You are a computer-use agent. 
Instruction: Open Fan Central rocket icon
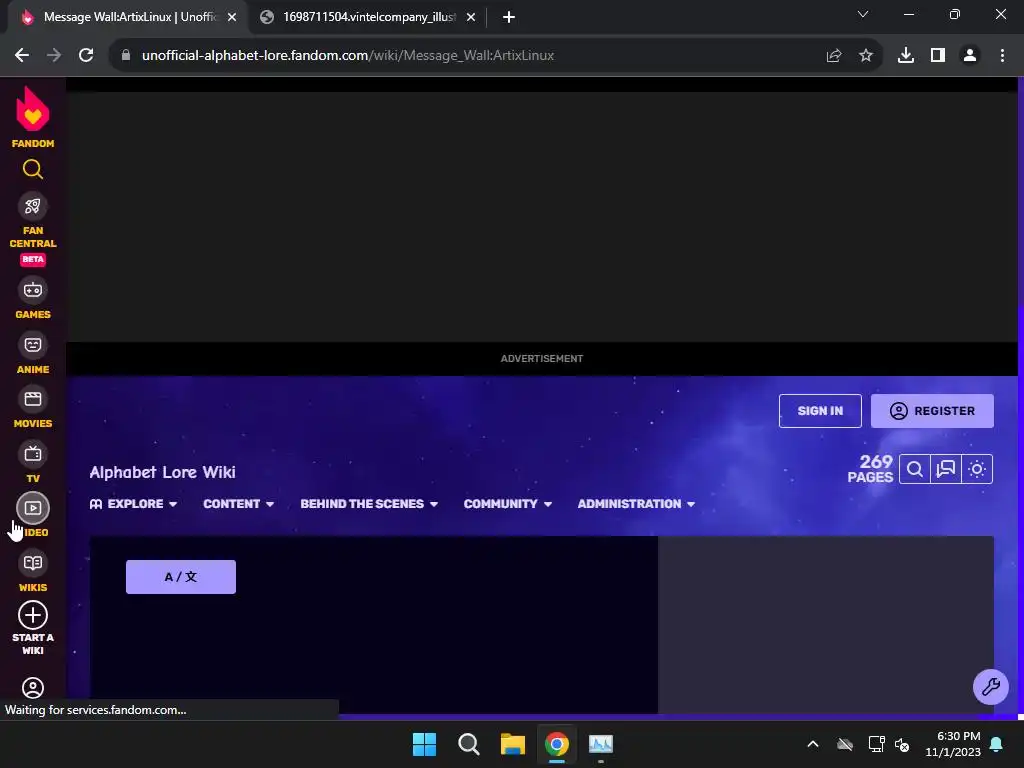click(33, 206)
